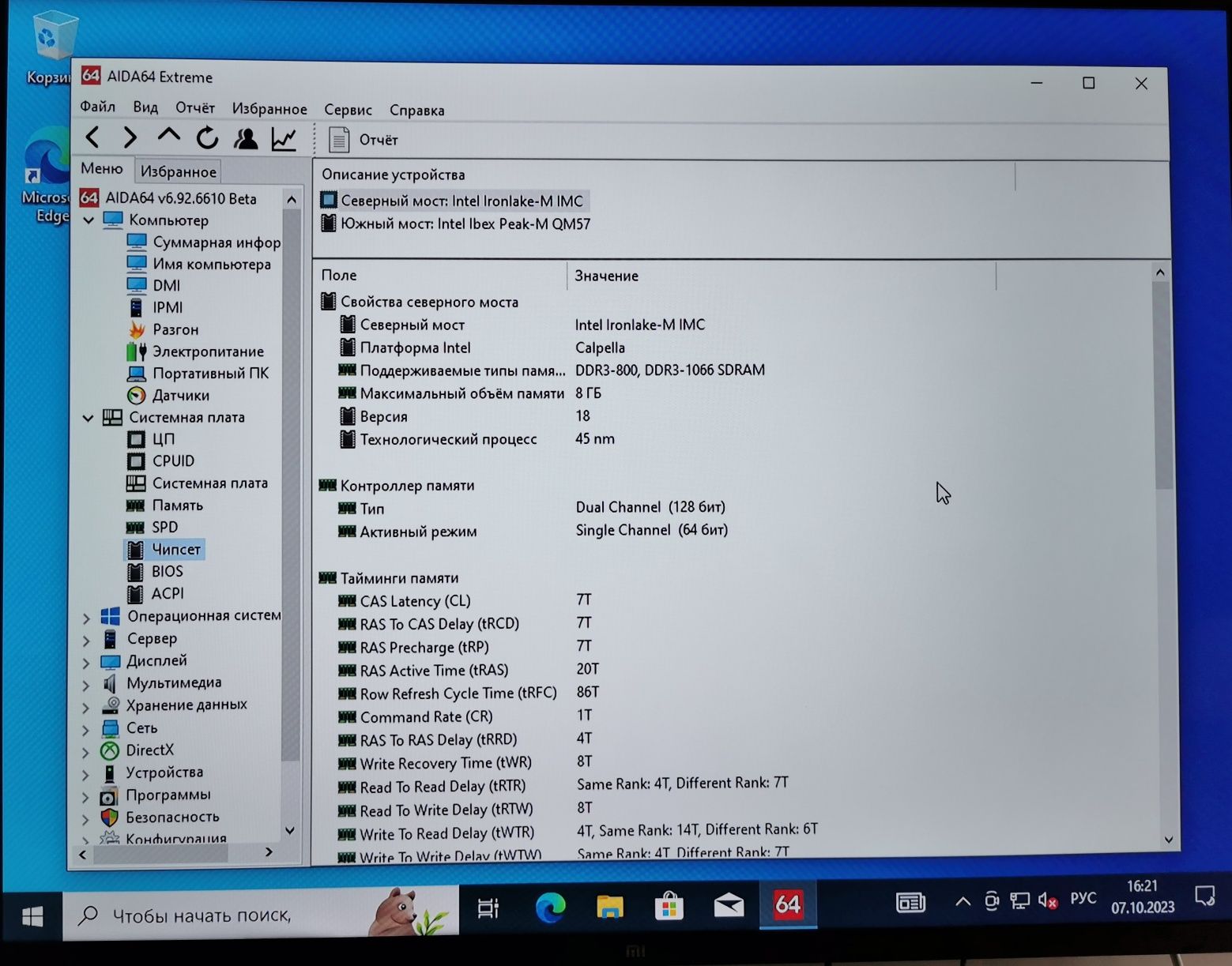Click the details pane down scroll arrow
Image resolution: width=1232 pixels, height=966 pixels.
(1168, 840)
